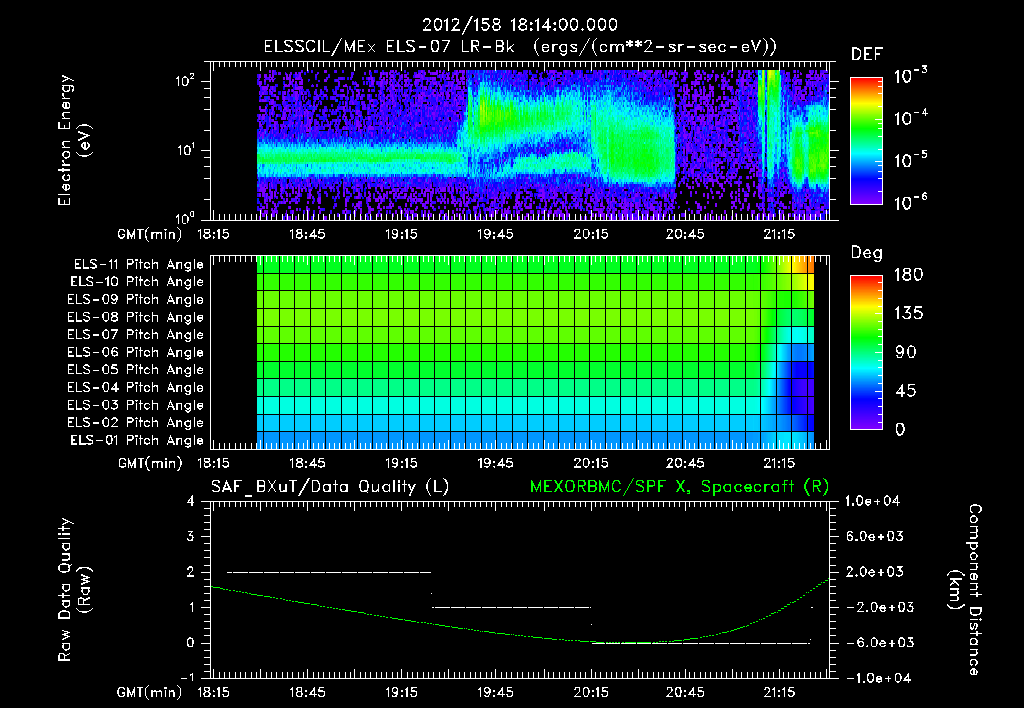Click 18:15 on the data quality time axis

213,692
